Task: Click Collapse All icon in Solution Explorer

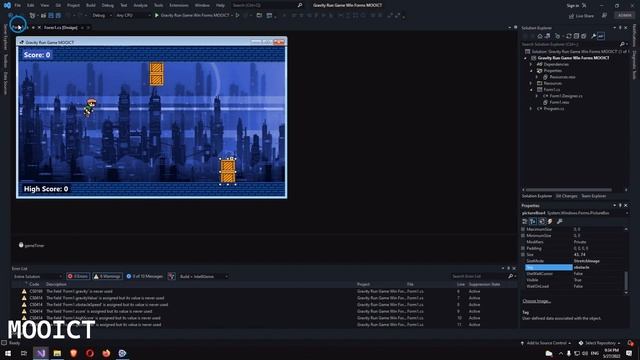Action: [x=576, y=36]
